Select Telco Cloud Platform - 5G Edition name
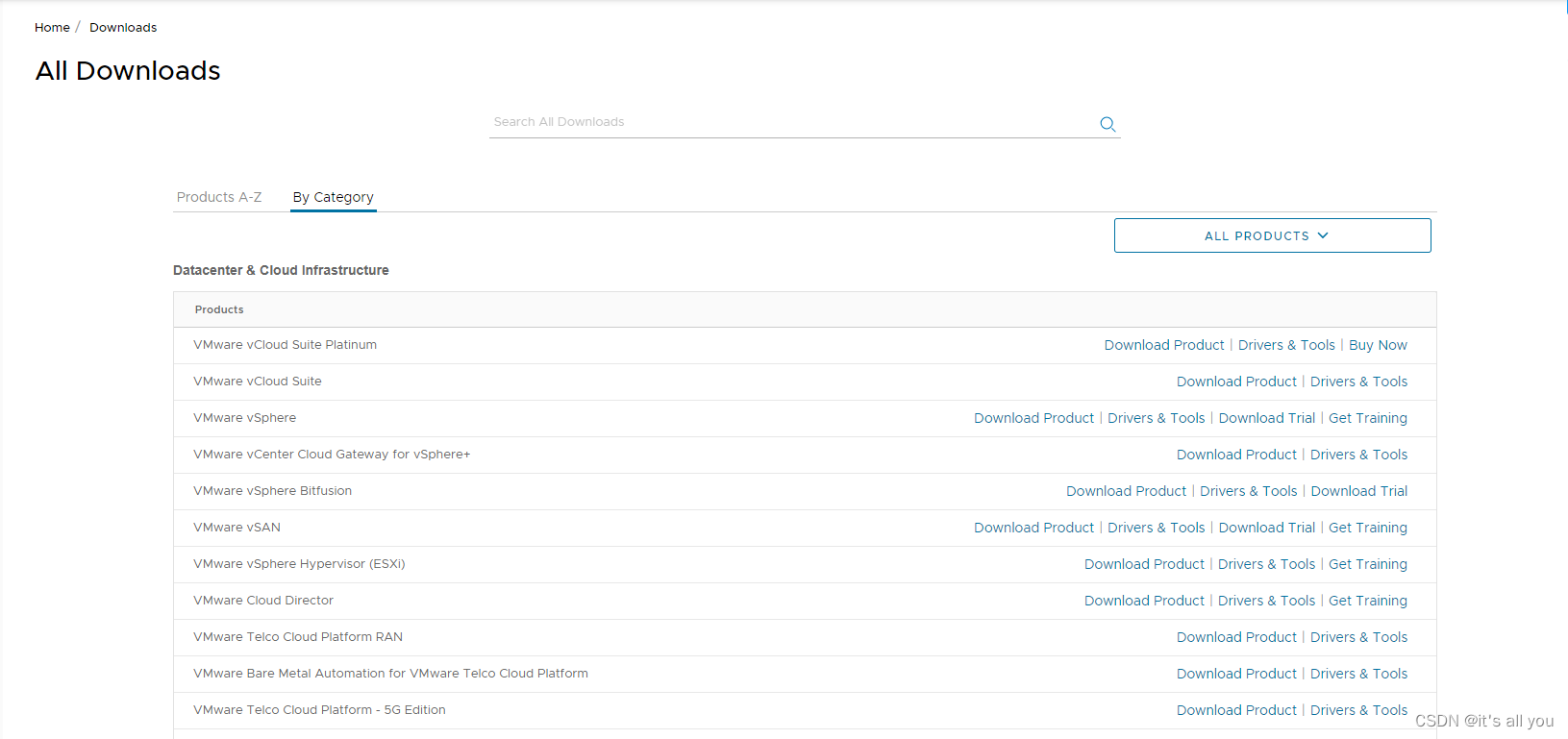The image size is (1568, 739). tap(319, 710)
